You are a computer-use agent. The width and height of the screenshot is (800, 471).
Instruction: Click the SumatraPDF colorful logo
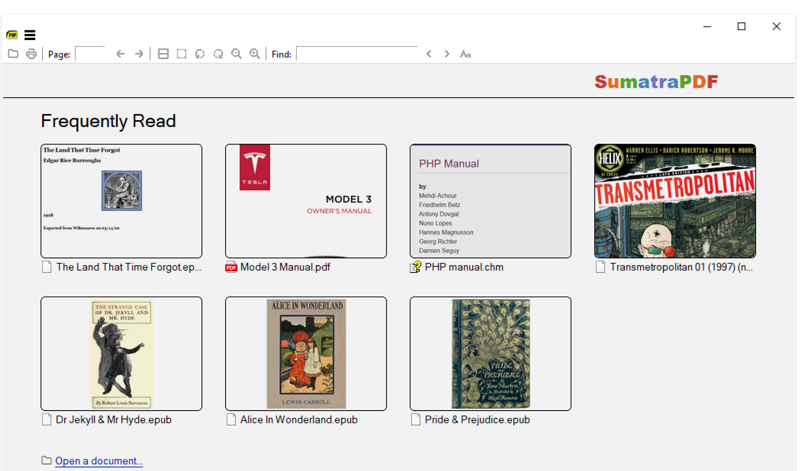(656, 82)
